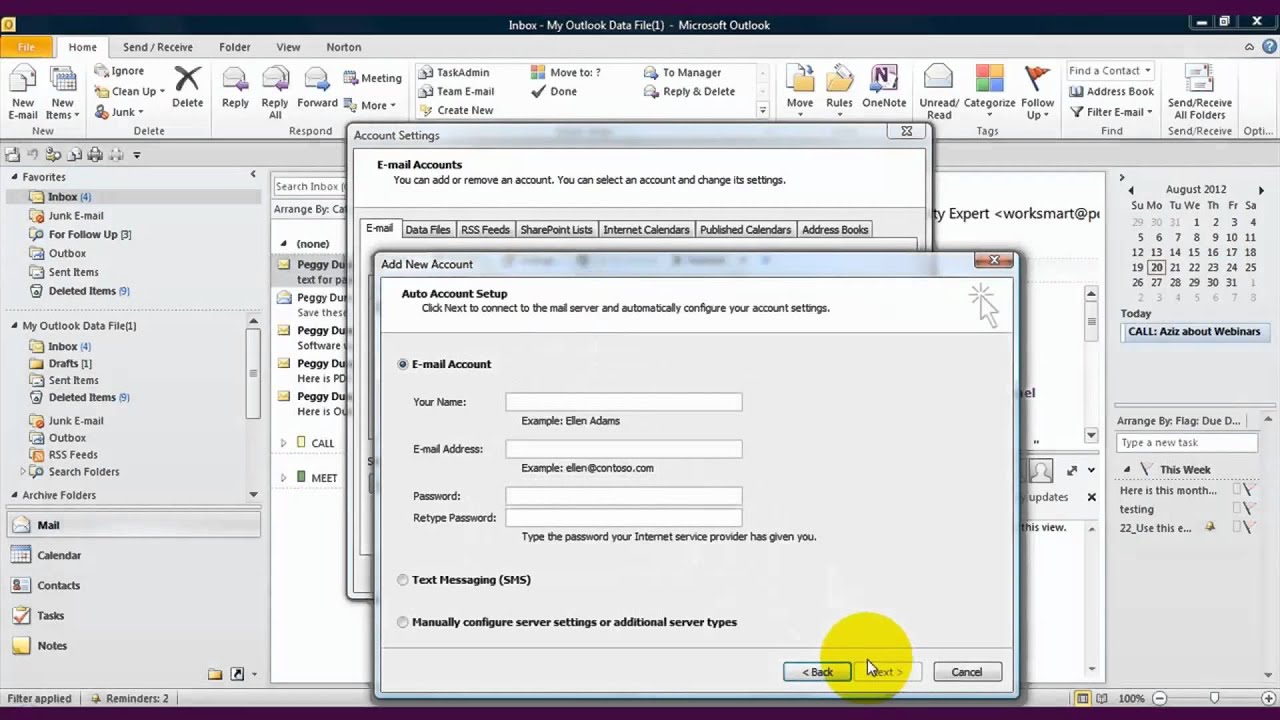Run the To Manager quick step
The image size is (1280, 720).
pyautogui.click(x=683, y=72)
